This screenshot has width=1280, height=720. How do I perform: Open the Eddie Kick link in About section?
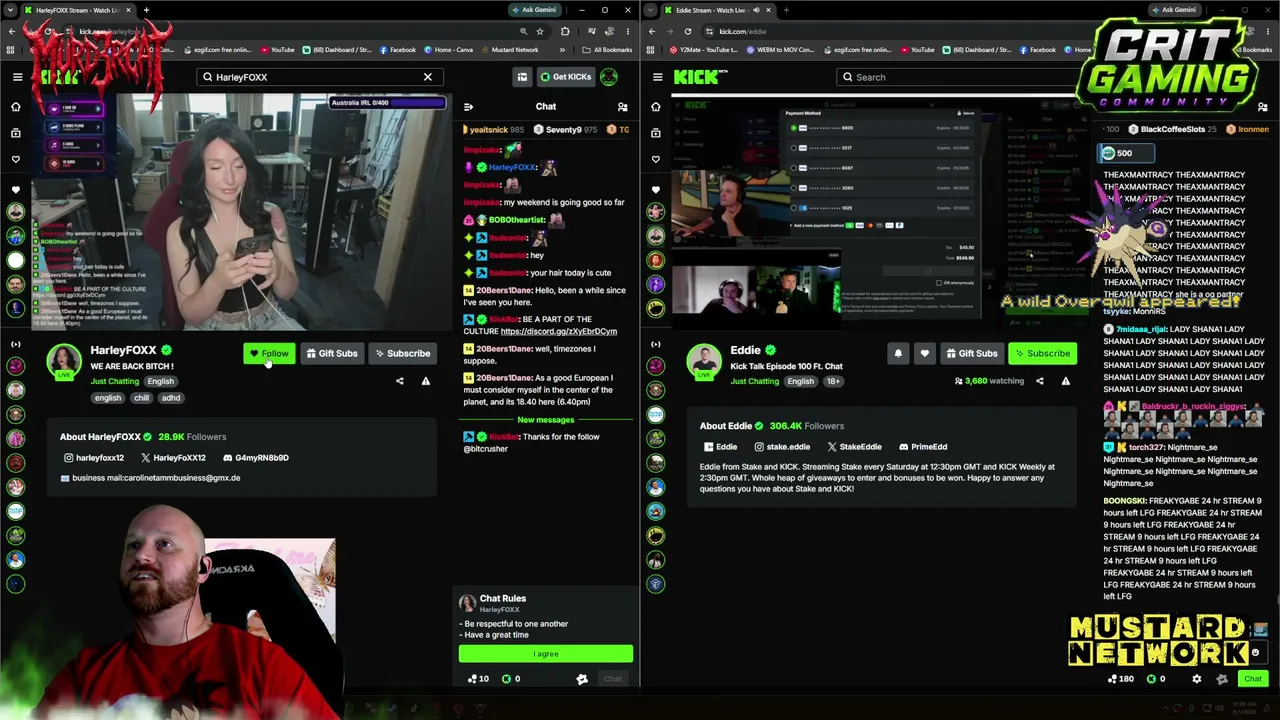click(720, 447)
